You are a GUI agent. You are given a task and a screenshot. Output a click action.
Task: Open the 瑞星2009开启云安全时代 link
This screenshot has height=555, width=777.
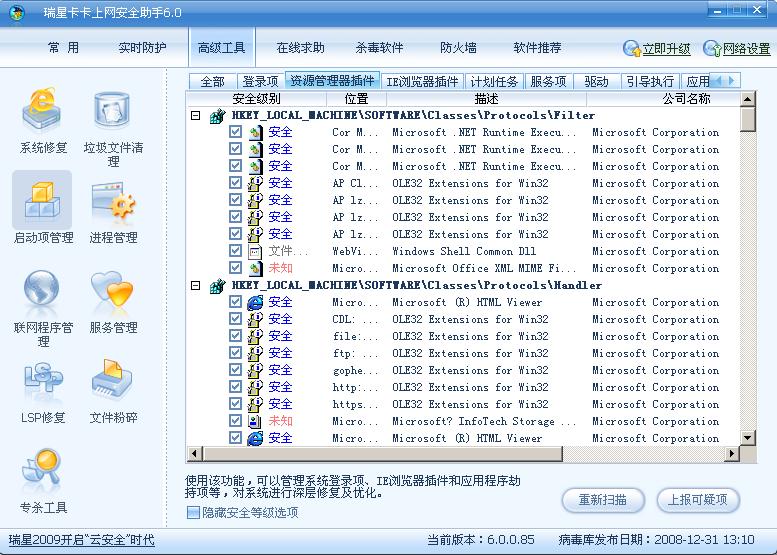pos(81,540)
